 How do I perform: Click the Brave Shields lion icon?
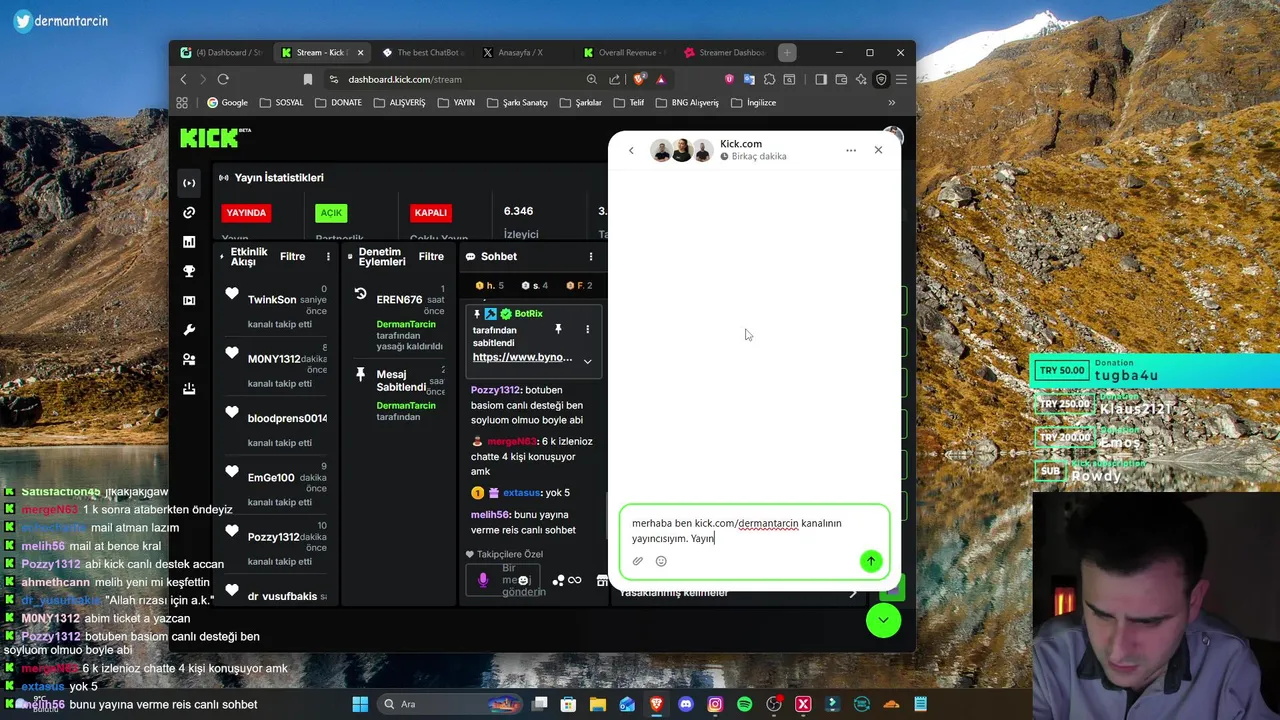click(x=639, y=79)
